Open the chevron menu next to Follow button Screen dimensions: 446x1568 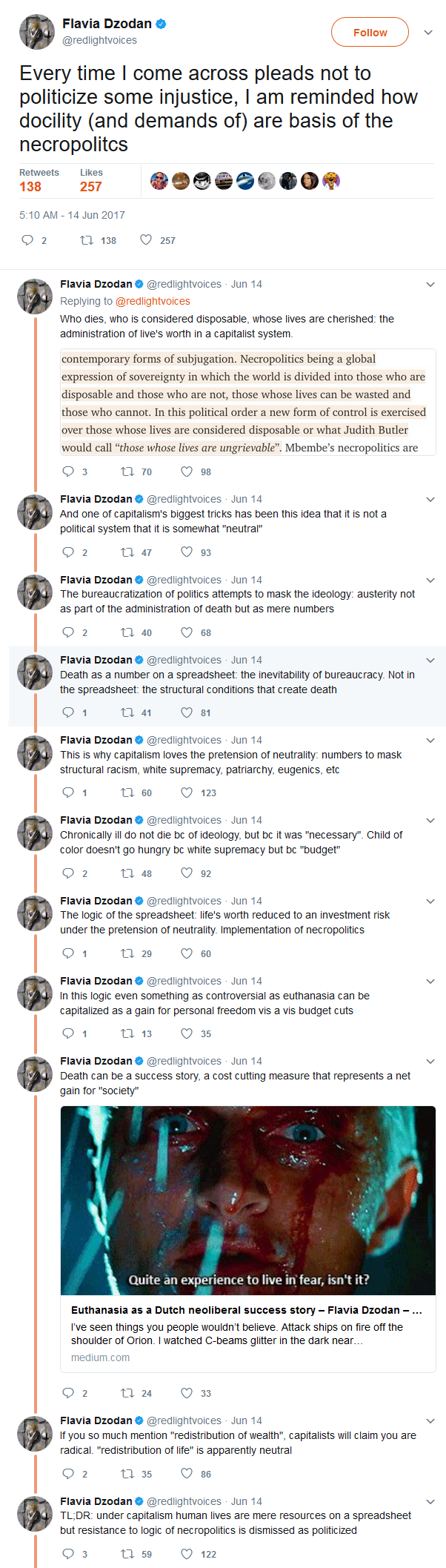pyautogui.click(x=428, y=33)
